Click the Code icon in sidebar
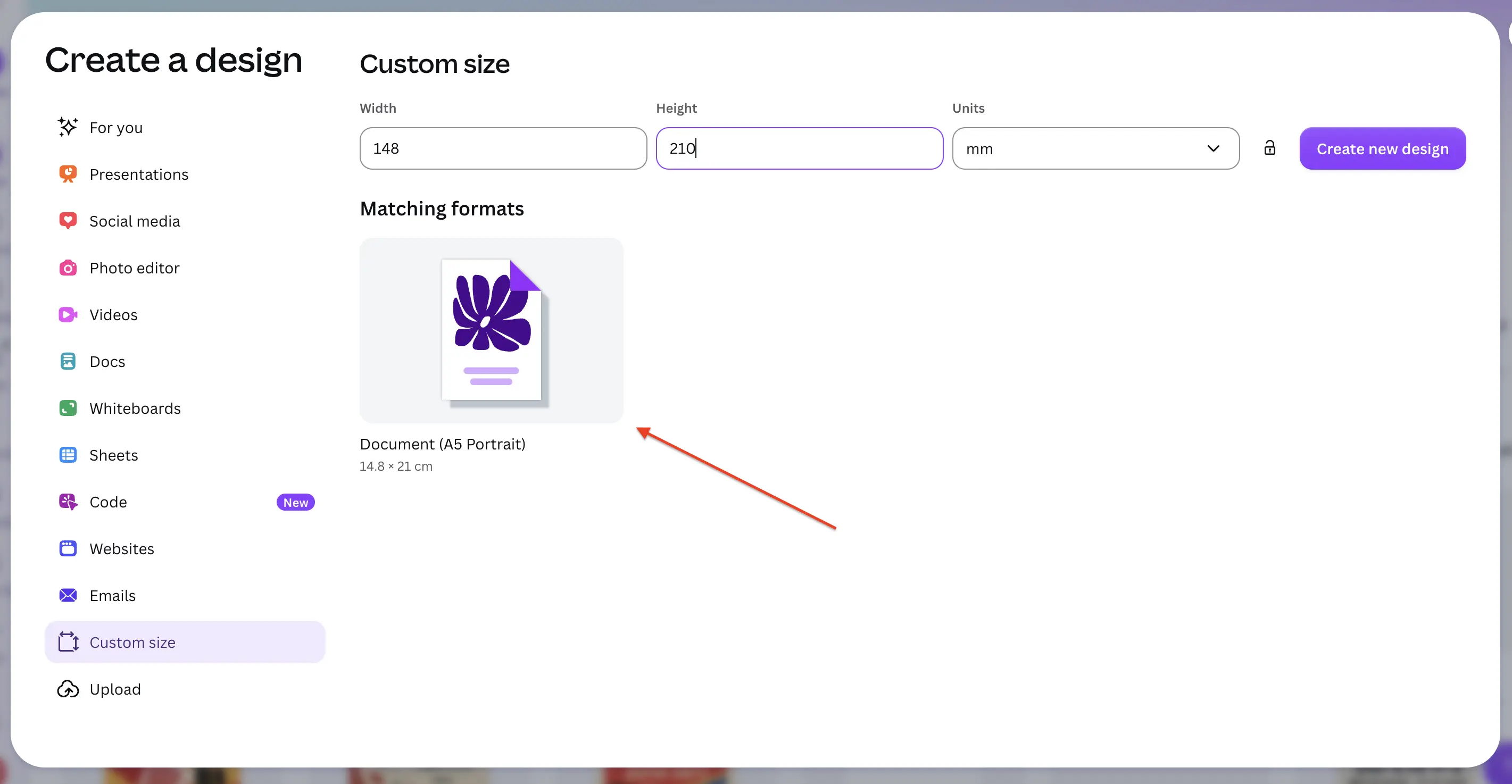This screenshot has width=1512, height=784. 68,502
